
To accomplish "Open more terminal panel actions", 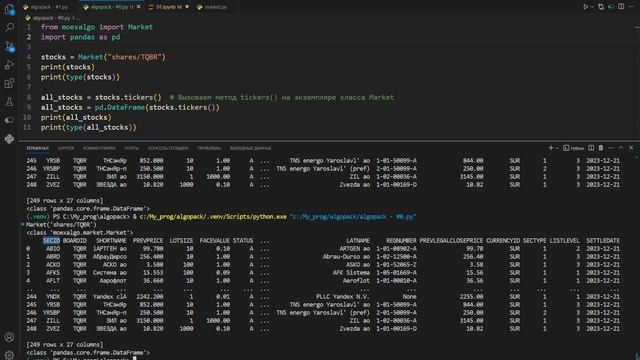I will point(611,148).
